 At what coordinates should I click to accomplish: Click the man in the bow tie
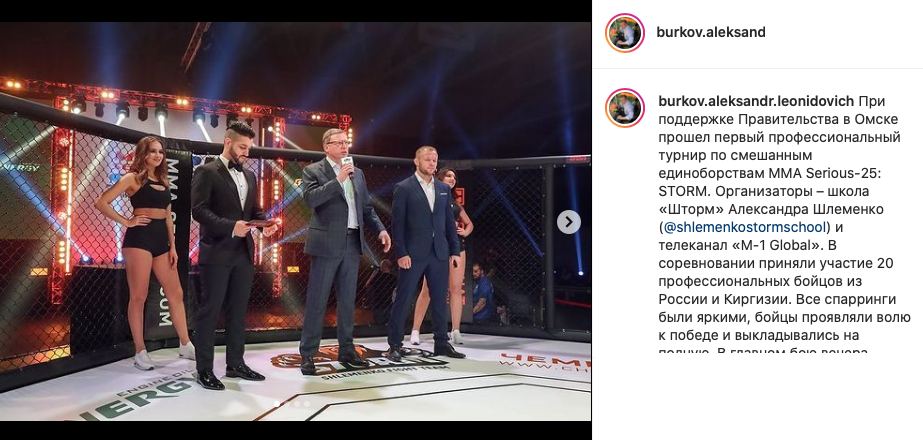click(230, 254)
